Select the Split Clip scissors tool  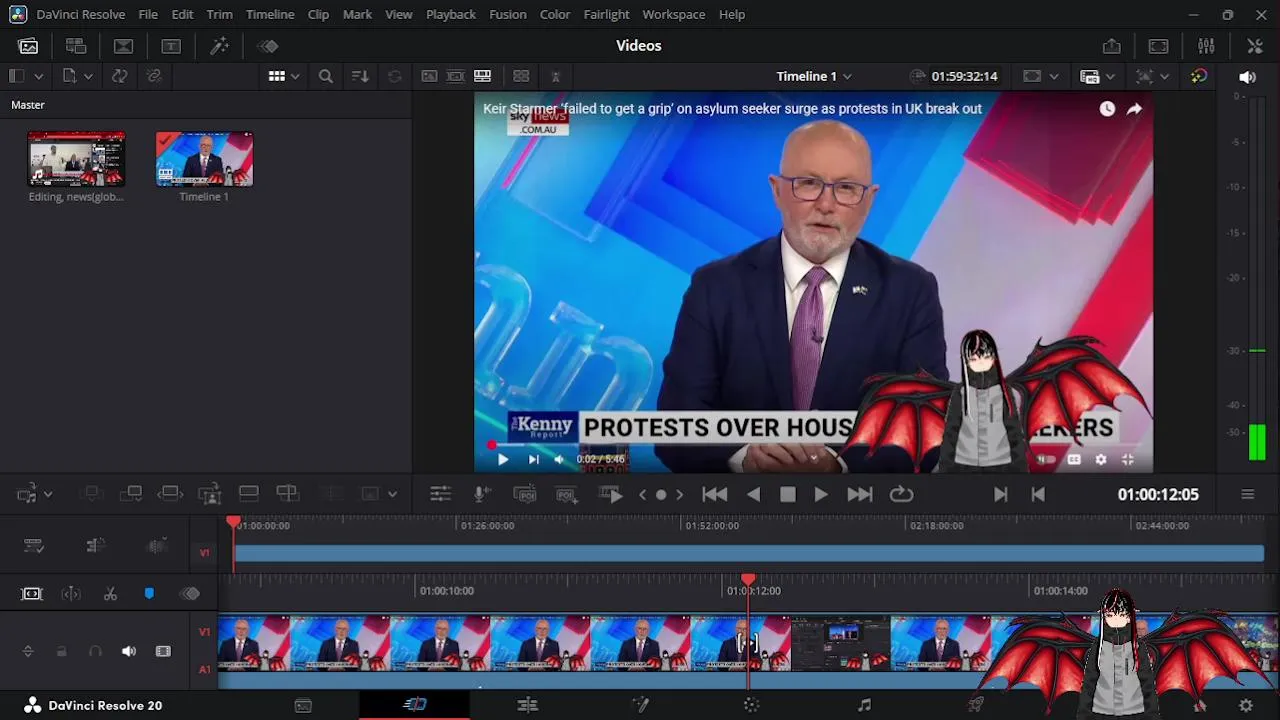point(110,594)
